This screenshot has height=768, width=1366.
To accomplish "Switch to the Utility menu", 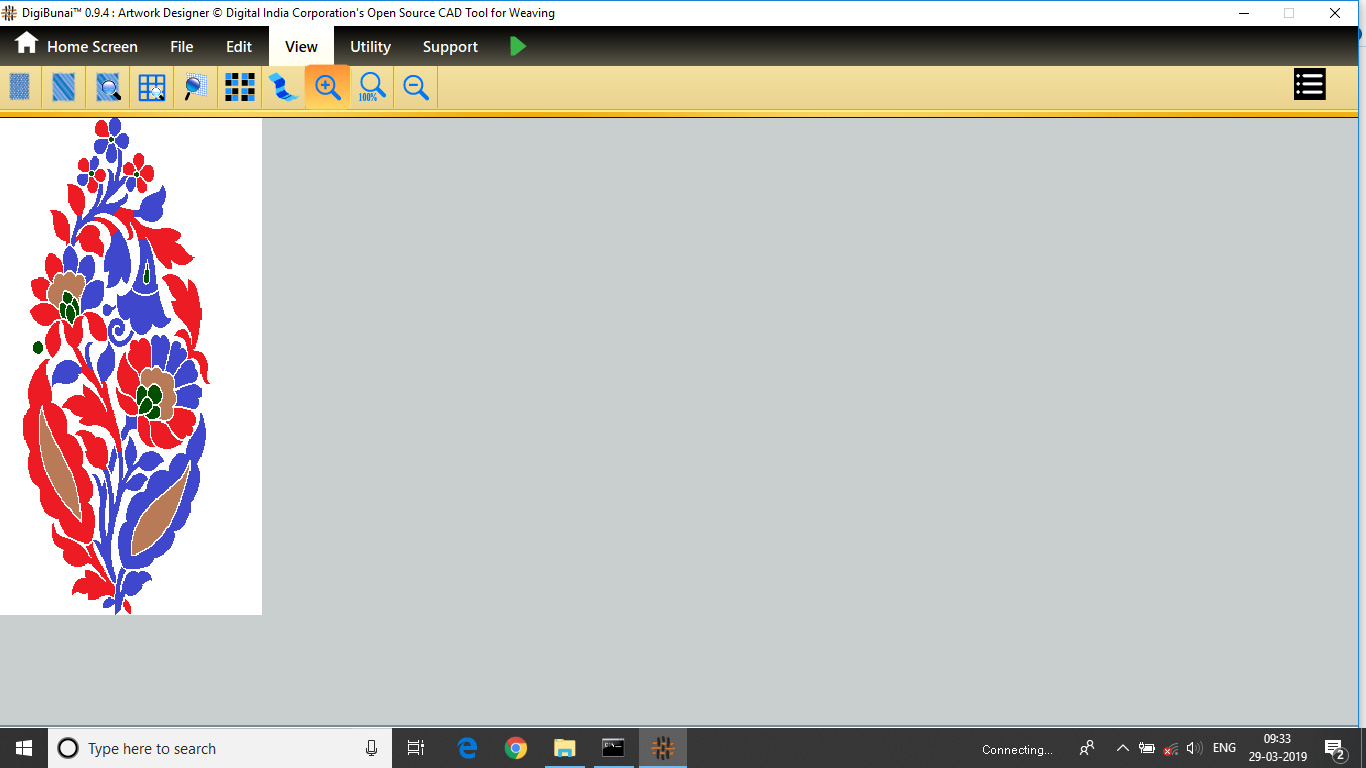I will [x=370, y=47].
